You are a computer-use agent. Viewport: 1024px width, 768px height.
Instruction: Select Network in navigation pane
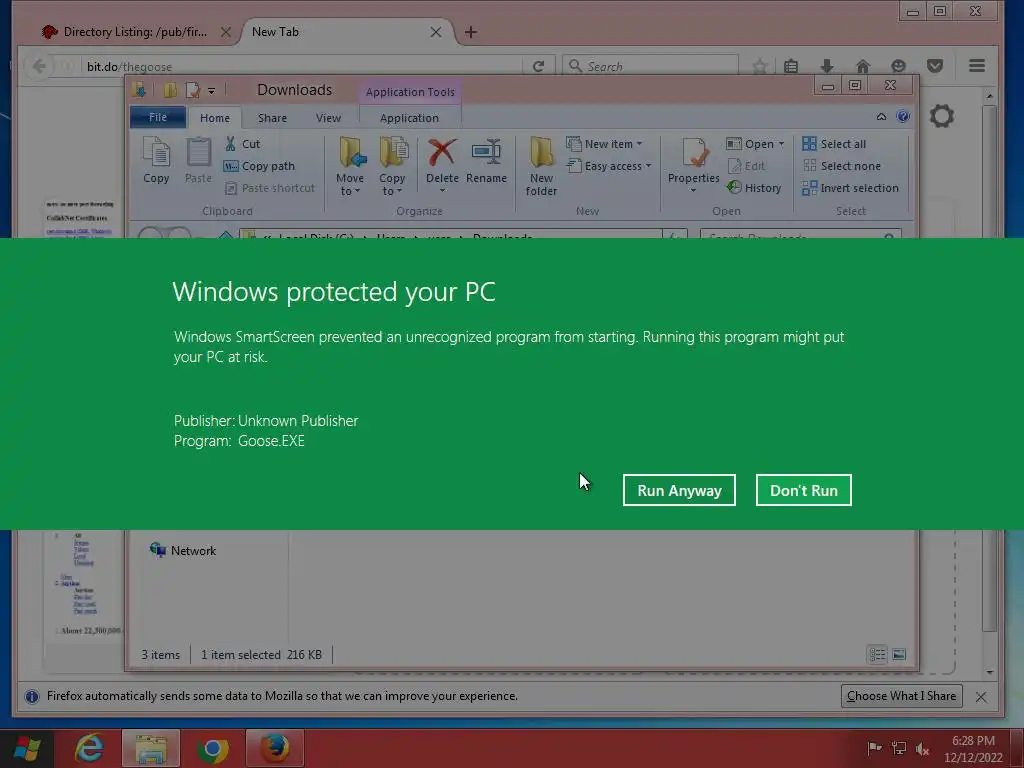tap(183, 551)
